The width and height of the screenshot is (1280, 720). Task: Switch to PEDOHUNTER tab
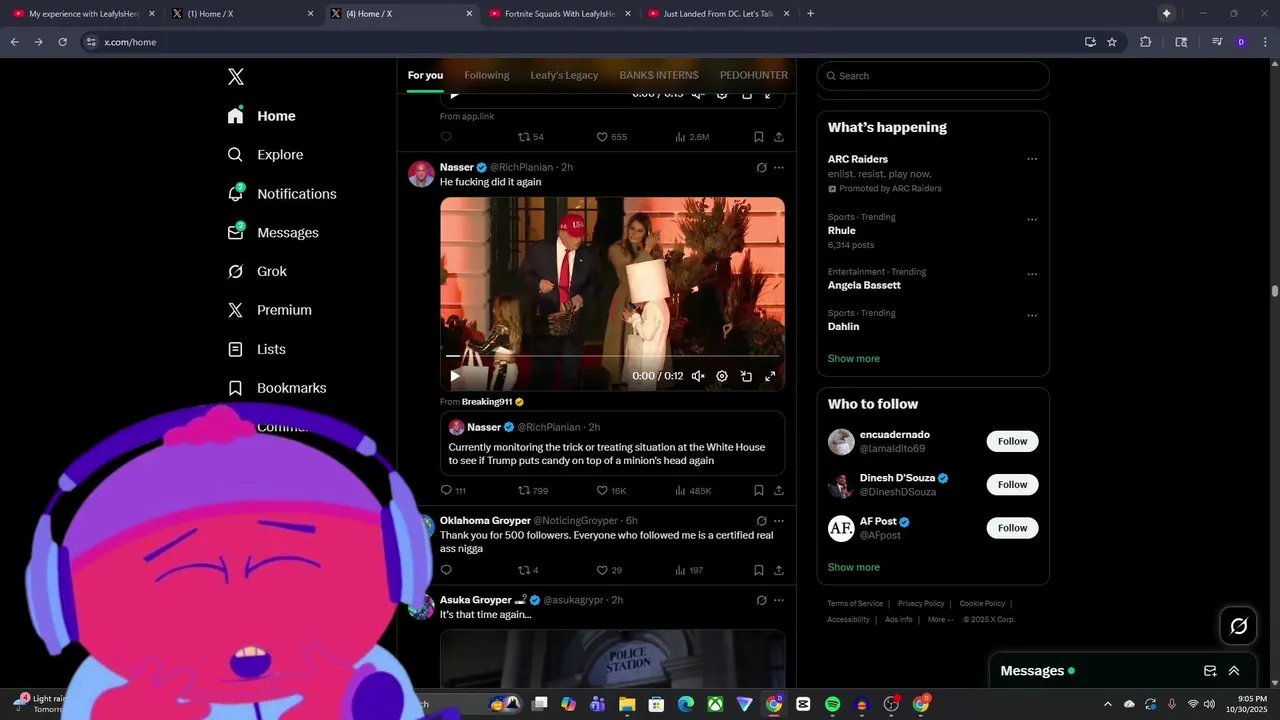(754, 75)
